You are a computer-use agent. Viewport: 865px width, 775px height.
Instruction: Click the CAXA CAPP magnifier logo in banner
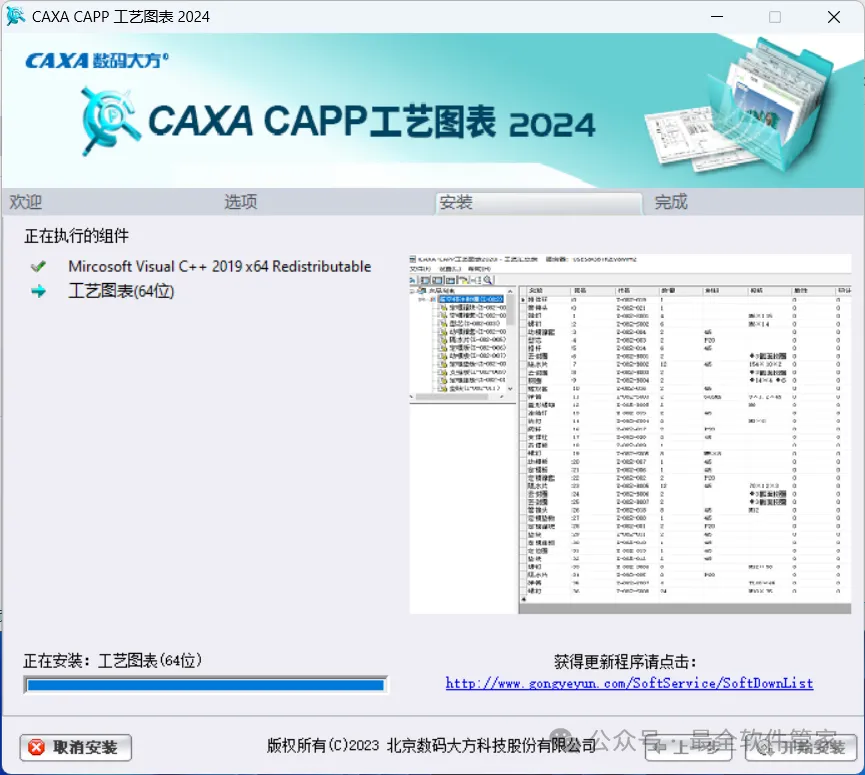[x=109, y=121]
